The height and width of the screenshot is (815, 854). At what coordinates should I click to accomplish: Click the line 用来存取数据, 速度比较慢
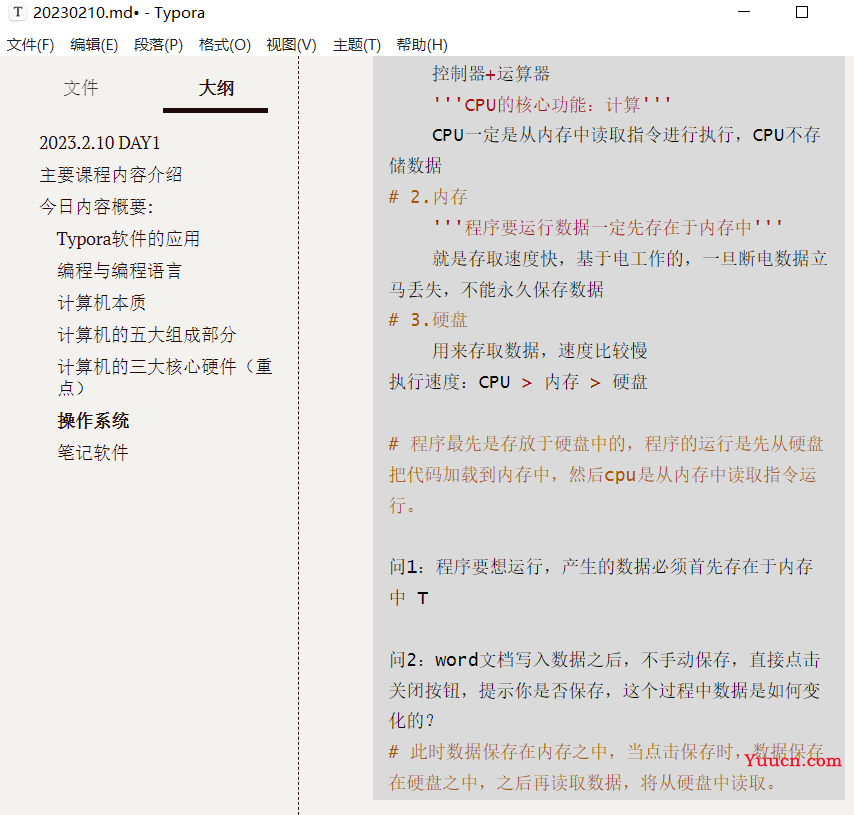click(x=540, y=351)
